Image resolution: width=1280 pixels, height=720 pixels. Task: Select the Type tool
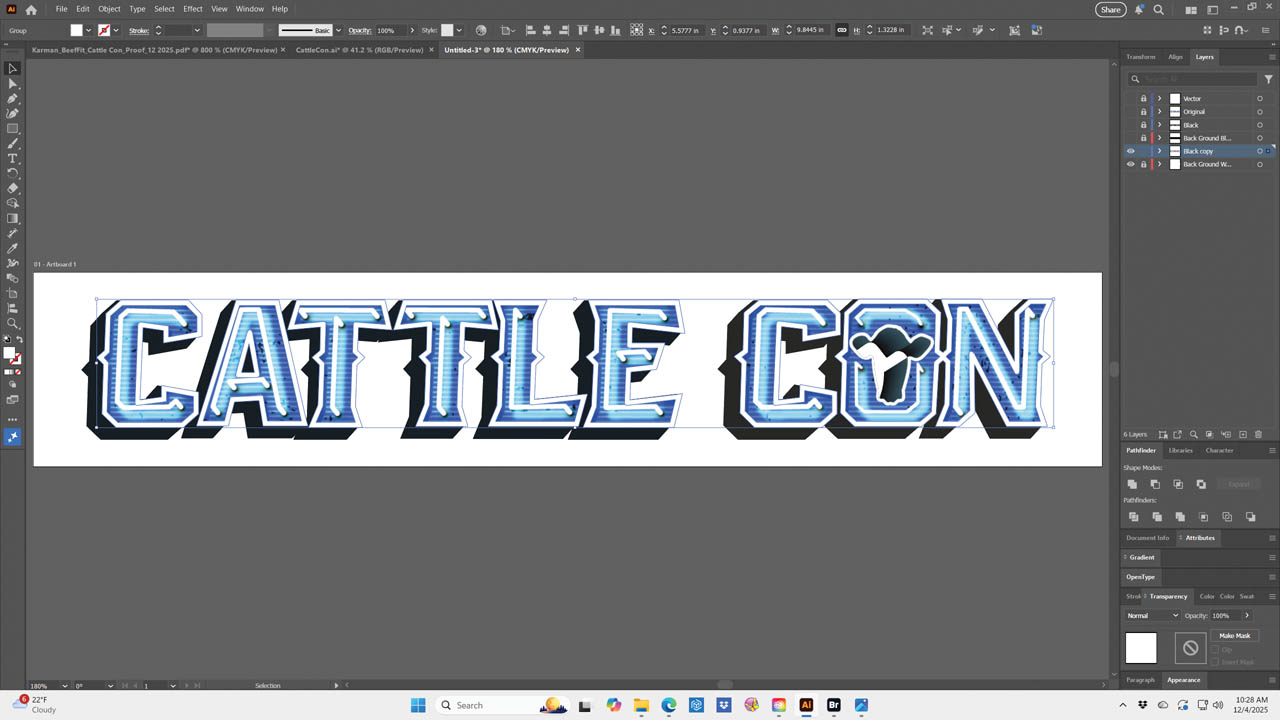[x=13, y=159]
